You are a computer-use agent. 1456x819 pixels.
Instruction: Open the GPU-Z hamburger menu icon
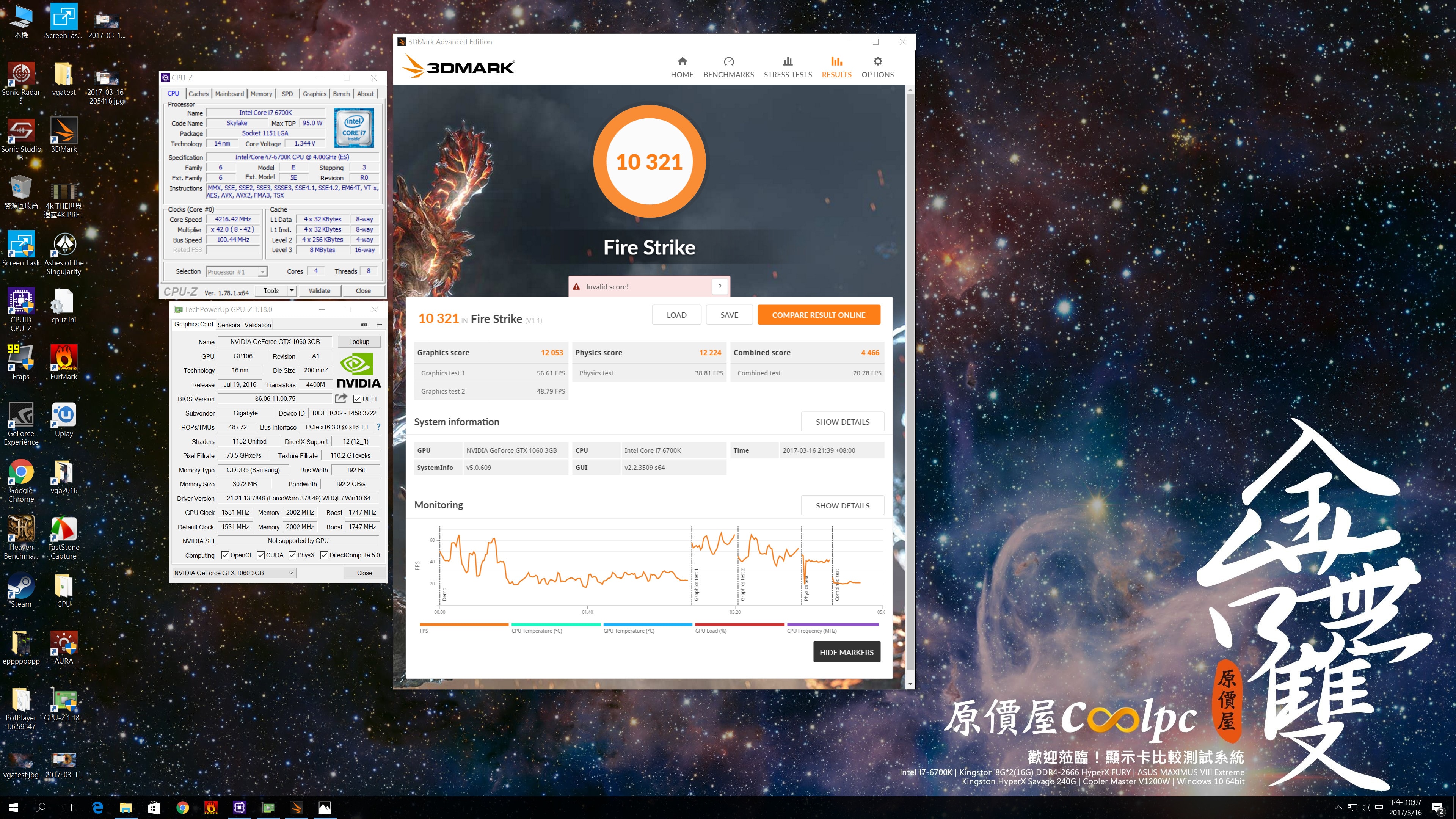point(379,325)
